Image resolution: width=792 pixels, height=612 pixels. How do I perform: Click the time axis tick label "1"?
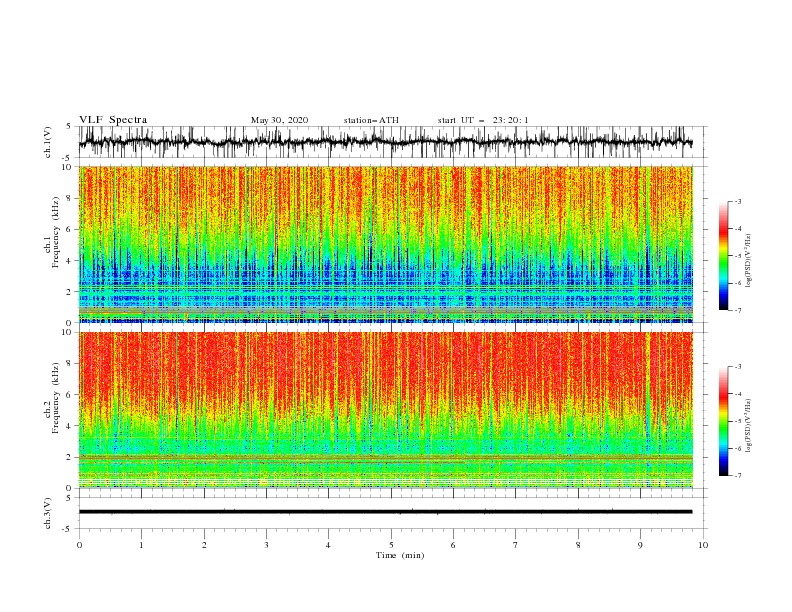pyautogui.click(x=141, y=545)
